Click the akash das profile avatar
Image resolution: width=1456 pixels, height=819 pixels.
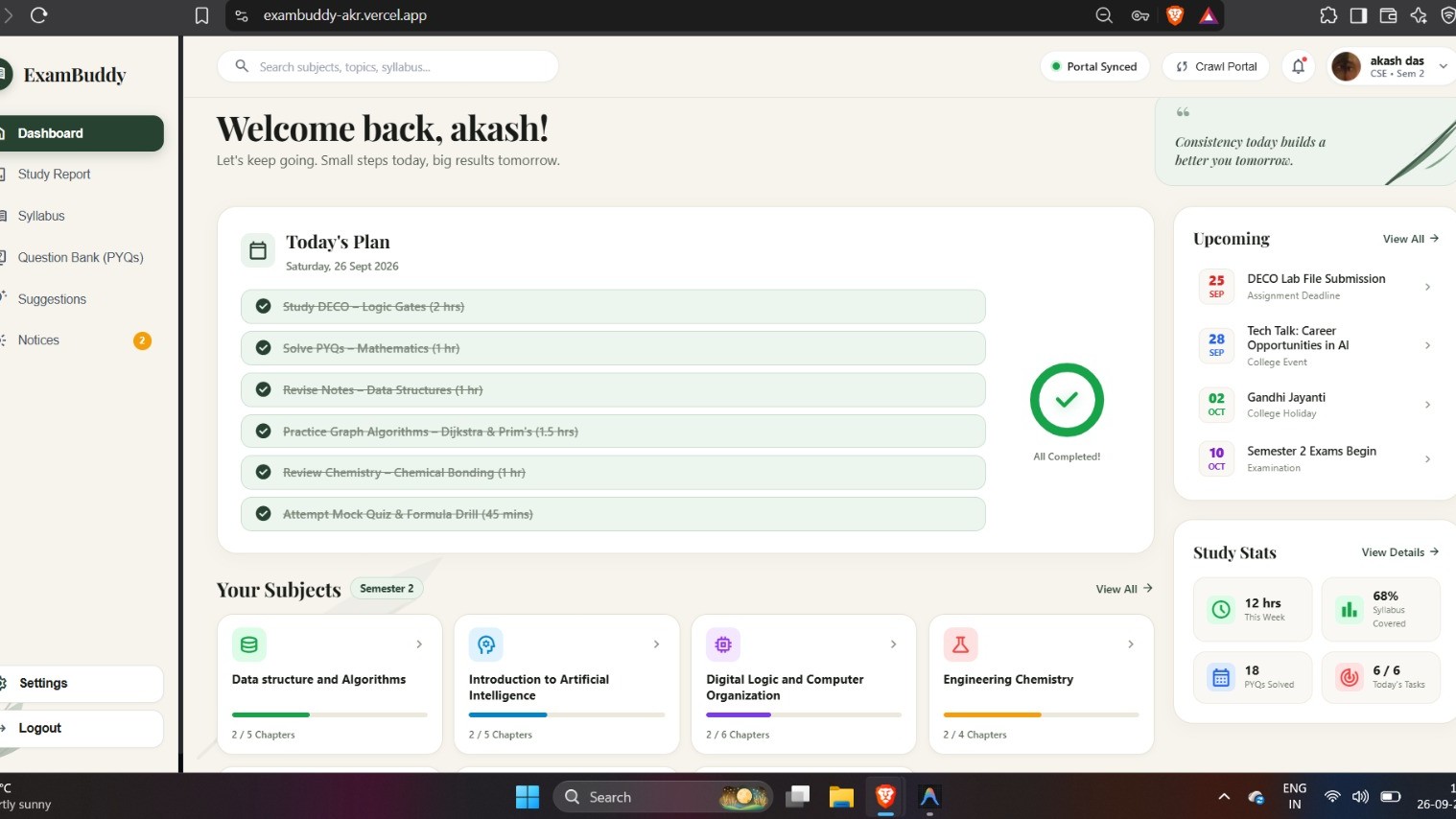pos(1346,66)
